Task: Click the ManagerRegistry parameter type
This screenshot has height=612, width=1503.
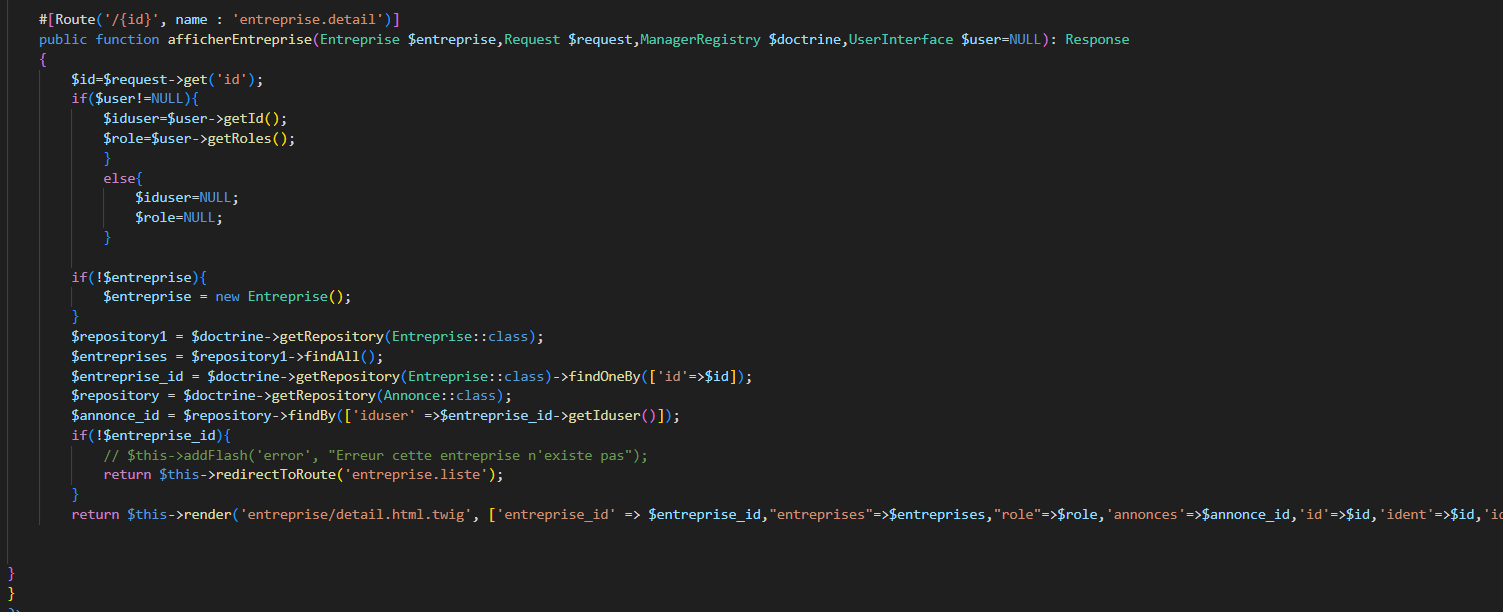Action: tap(700, 40)
